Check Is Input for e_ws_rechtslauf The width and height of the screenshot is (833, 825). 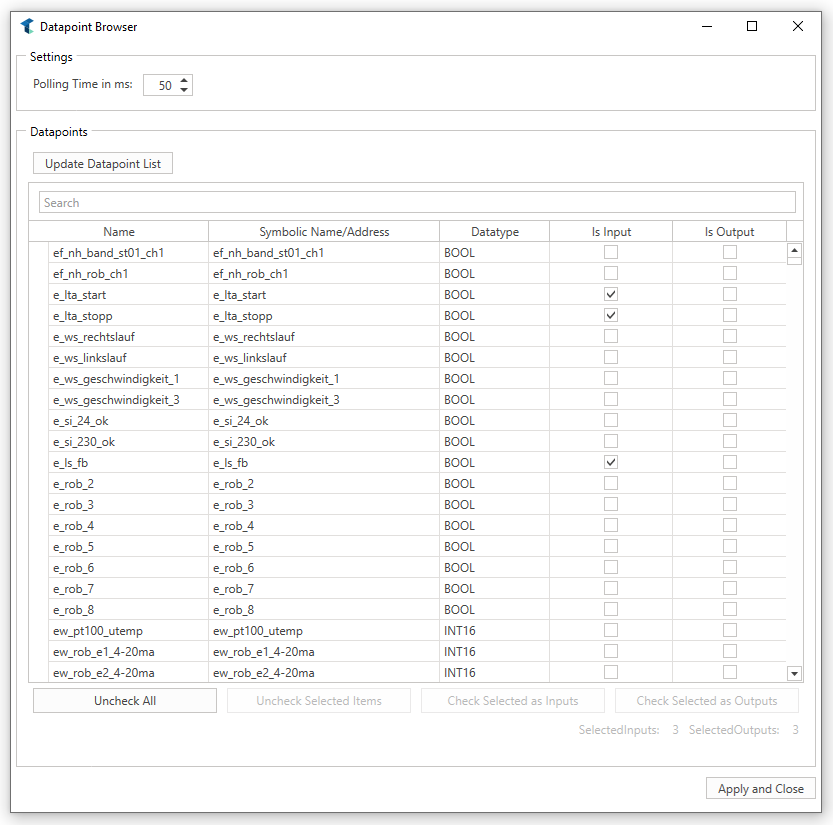click(x=611, y=336)
